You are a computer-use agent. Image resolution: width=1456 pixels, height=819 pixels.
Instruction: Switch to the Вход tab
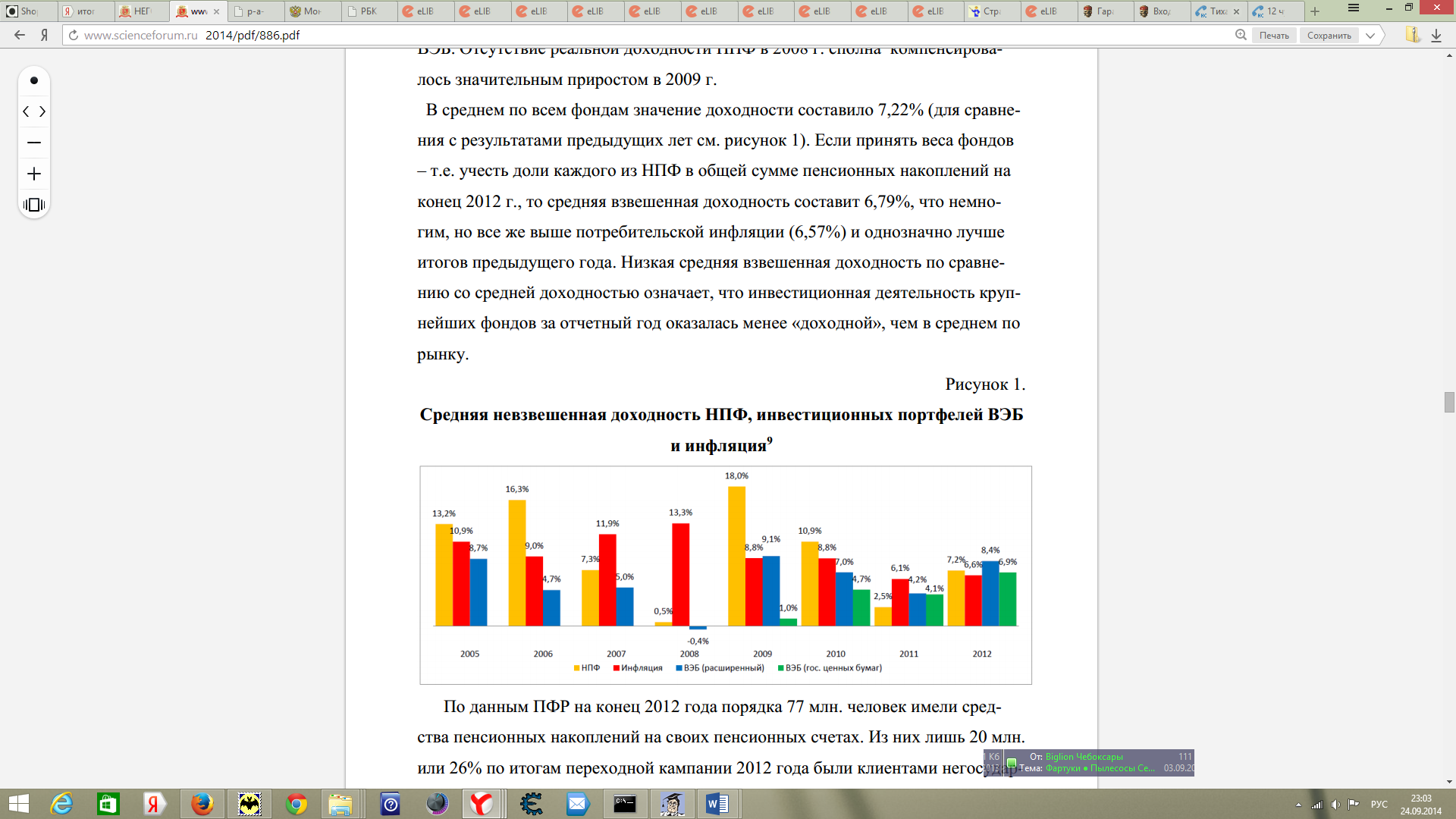[1162, 11]
